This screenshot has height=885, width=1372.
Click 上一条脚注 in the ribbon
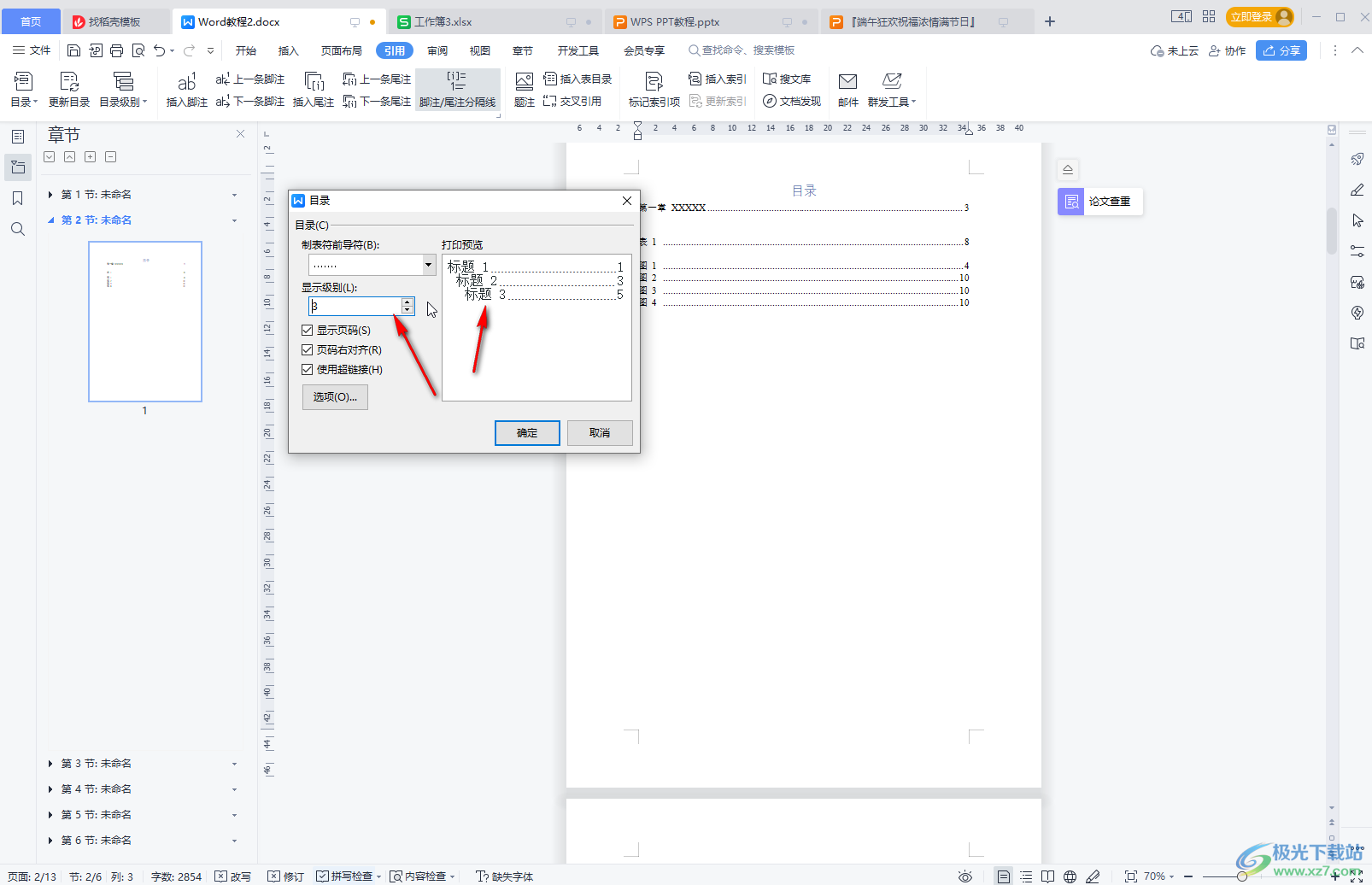[250, 79]
